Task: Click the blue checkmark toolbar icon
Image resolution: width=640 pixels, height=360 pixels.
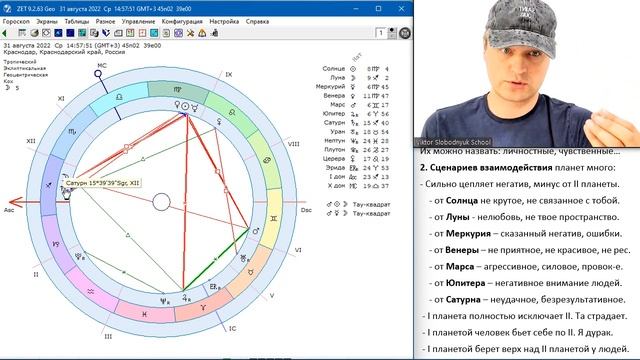Action: coord(106,33)
